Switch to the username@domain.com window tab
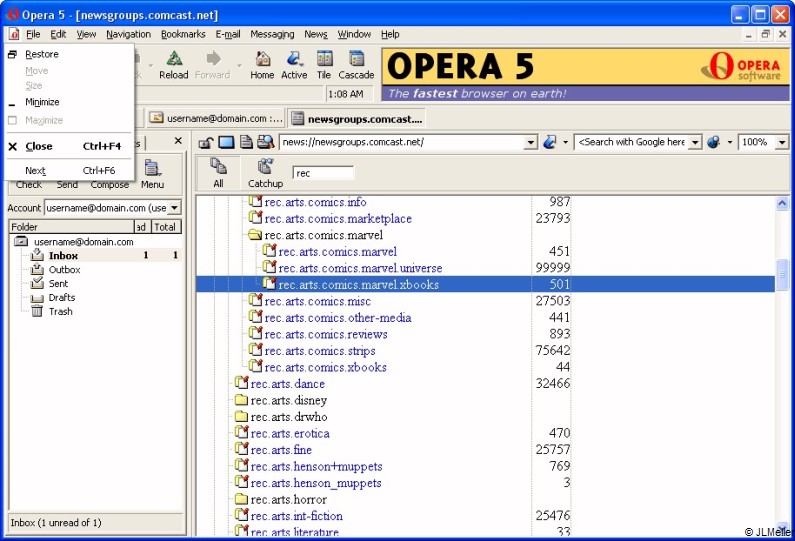Viewport: 795px width, 541px height. (x=216, y=118)
